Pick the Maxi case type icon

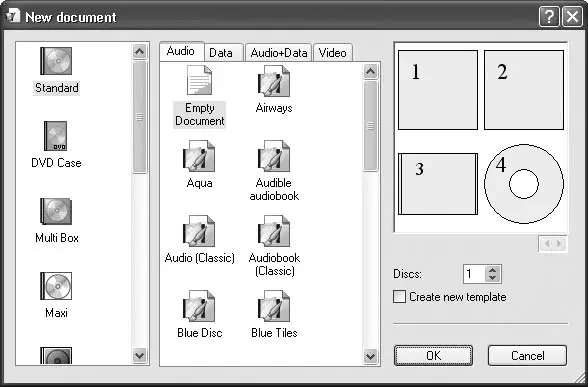click(x=56, y=286)
